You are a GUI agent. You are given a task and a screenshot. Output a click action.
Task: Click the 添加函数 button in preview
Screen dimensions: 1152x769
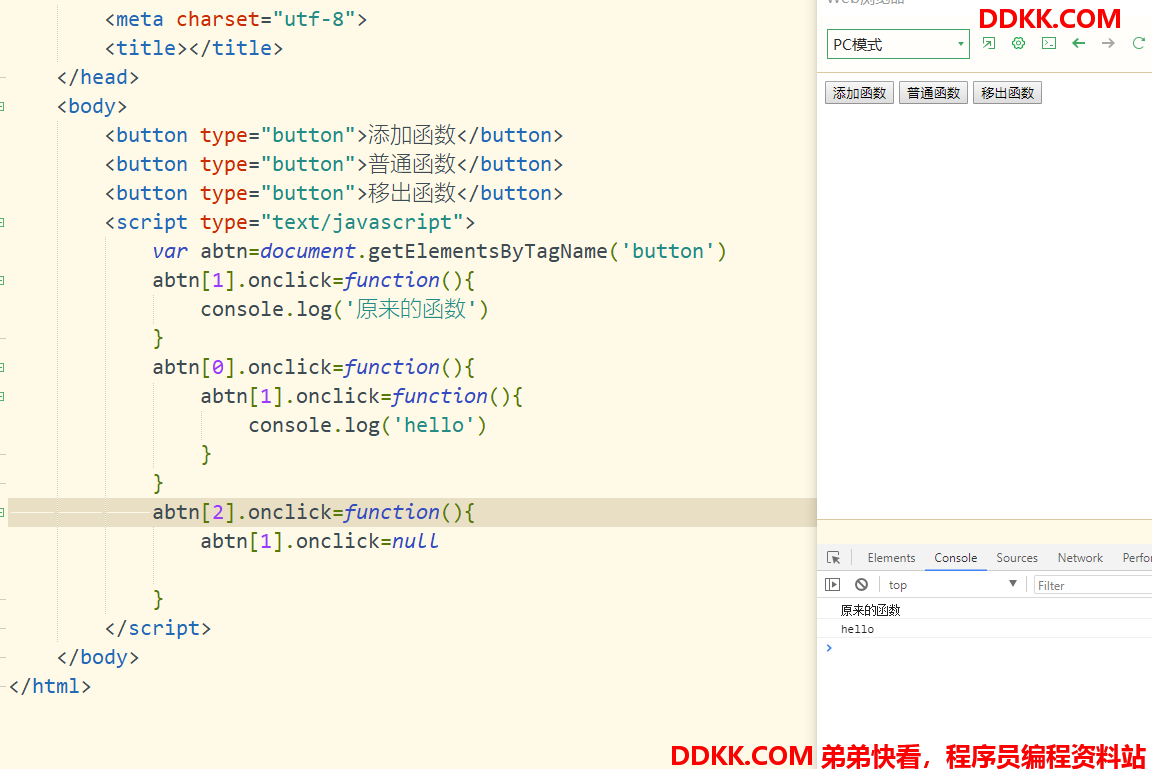click(859, 93)
